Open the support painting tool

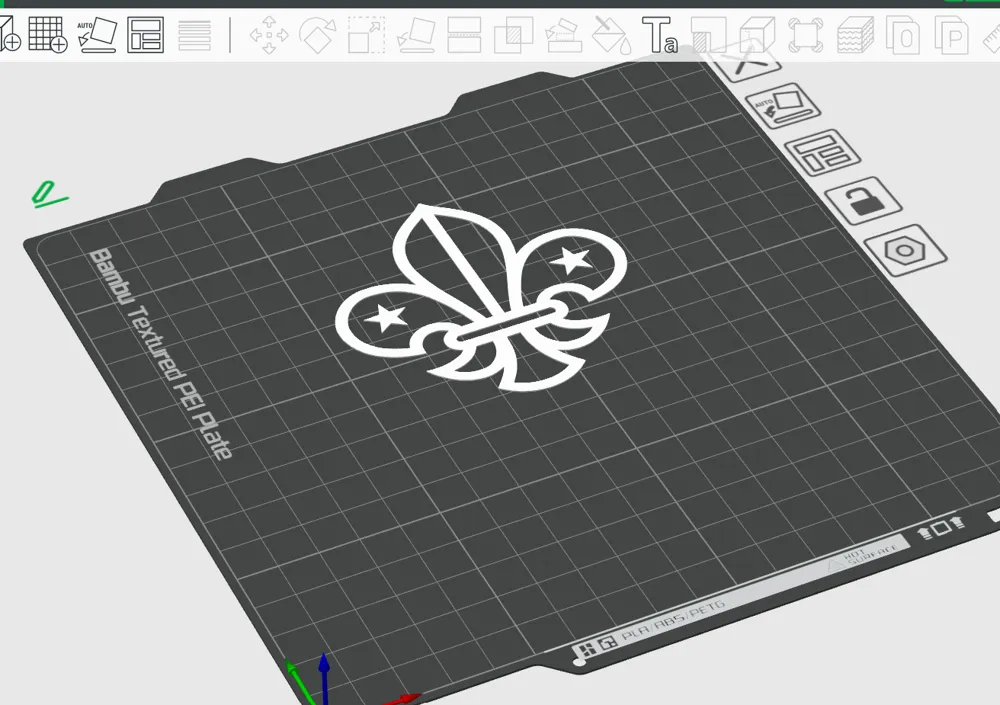564,35
